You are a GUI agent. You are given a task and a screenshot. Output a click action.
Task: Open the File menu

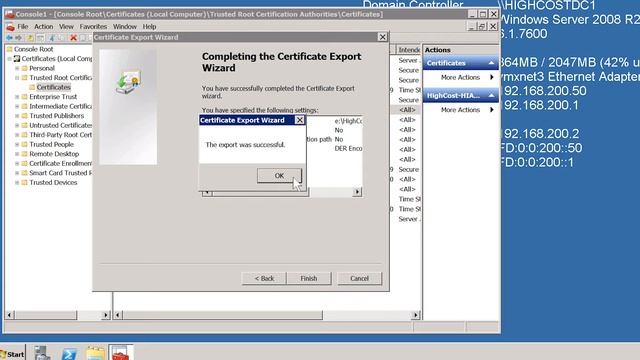point(22,27)
